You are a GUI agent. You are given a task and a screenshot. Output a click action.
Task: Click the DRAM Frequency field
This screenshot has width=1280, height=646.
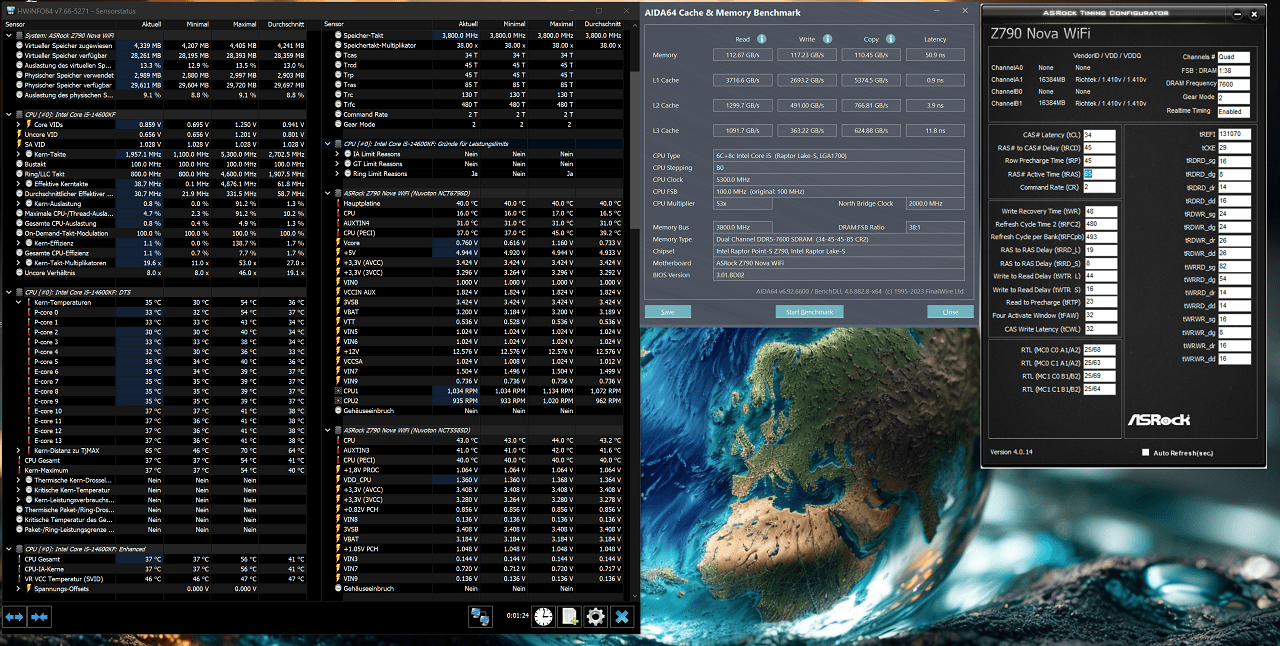(x=1235, y=83)
